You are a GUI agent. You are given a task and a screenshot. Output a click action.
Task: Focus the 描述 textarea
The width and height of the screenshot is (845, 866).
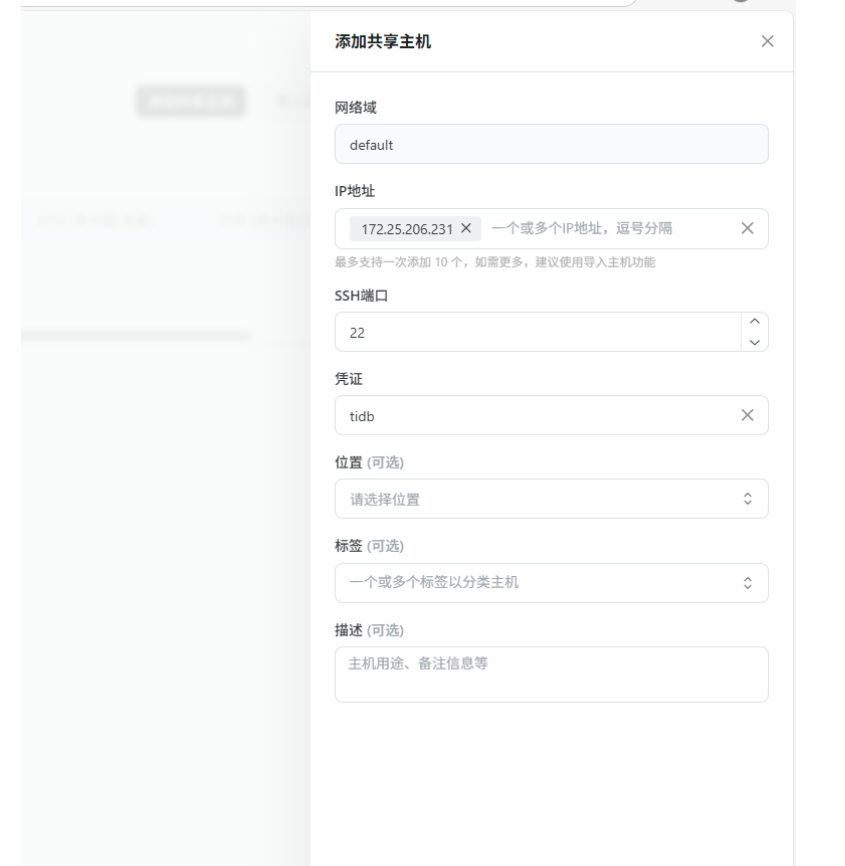click(x=551, y=674)
